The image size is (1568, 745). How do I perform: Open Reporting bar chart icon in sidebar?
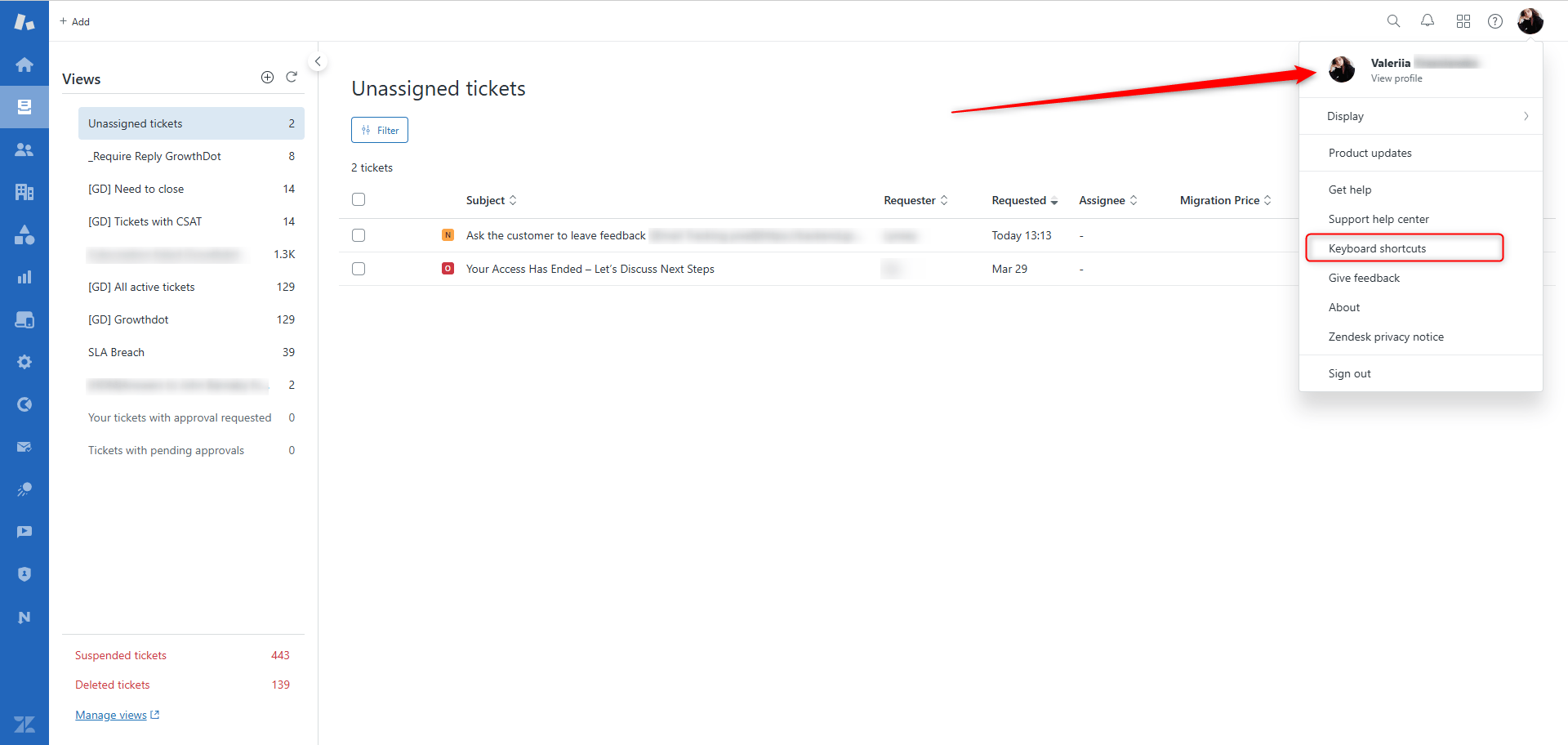(x=24, y=277)
